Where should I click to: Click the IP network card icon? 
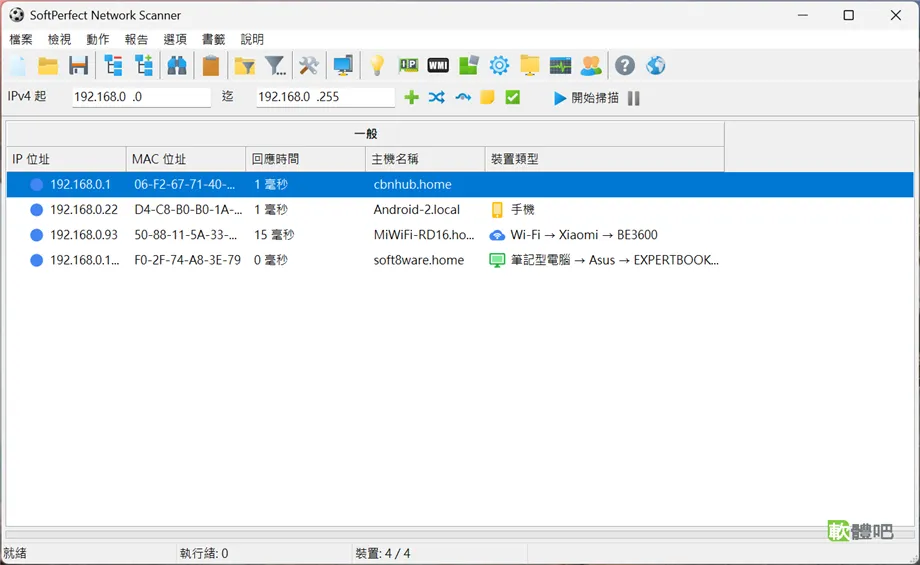point(408,66)
